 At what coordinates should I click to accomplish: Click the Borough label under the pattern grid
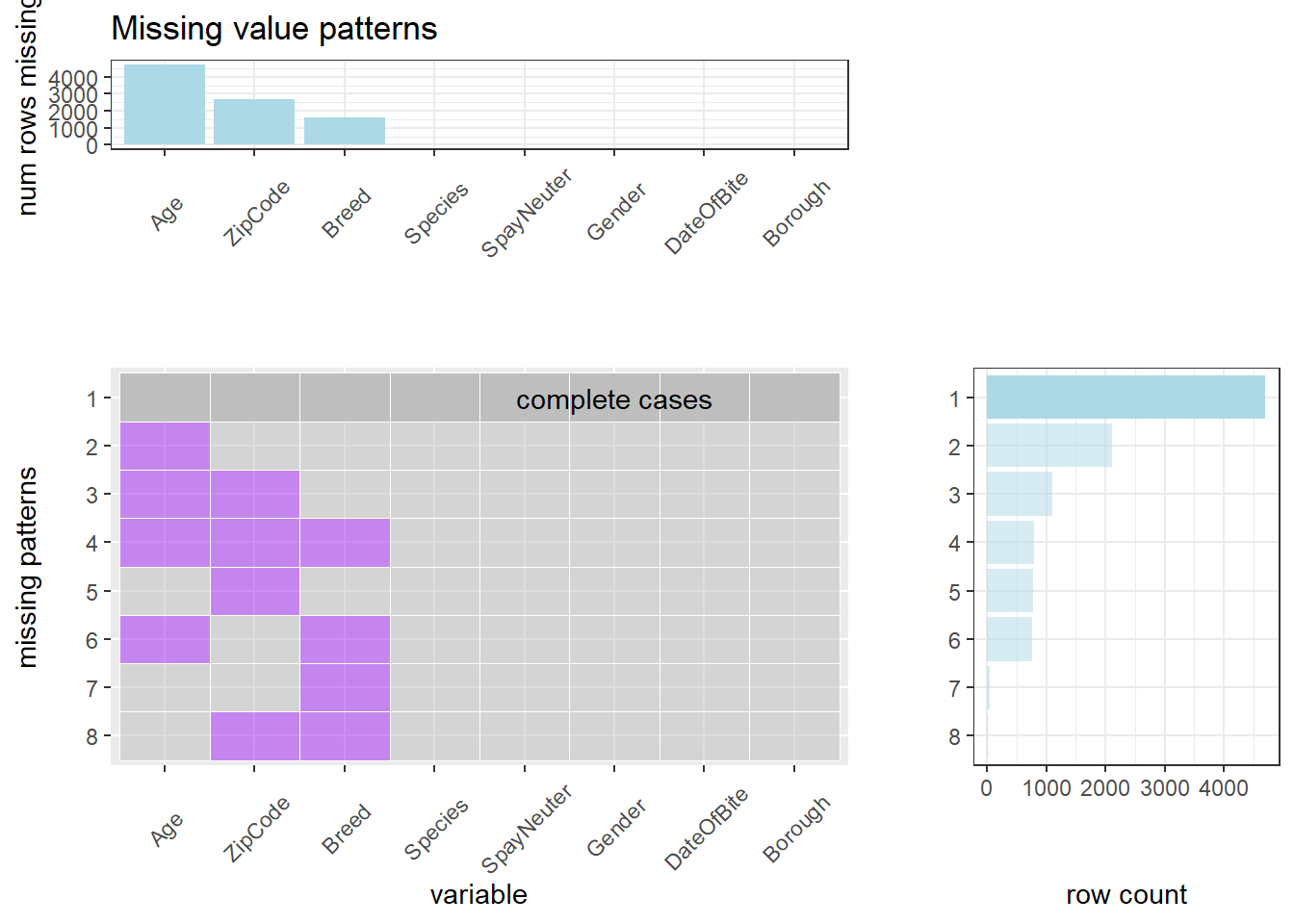tap(796, 829)
